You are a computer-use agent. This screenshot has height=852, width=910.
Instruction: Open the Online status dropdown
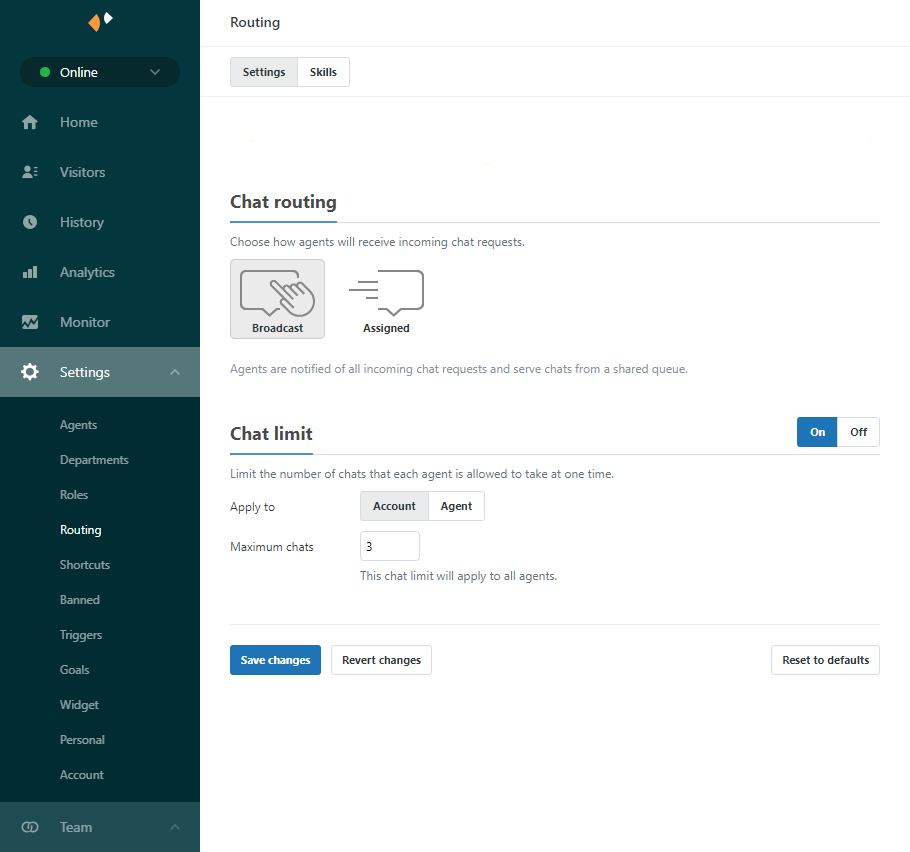click(100, 73)
